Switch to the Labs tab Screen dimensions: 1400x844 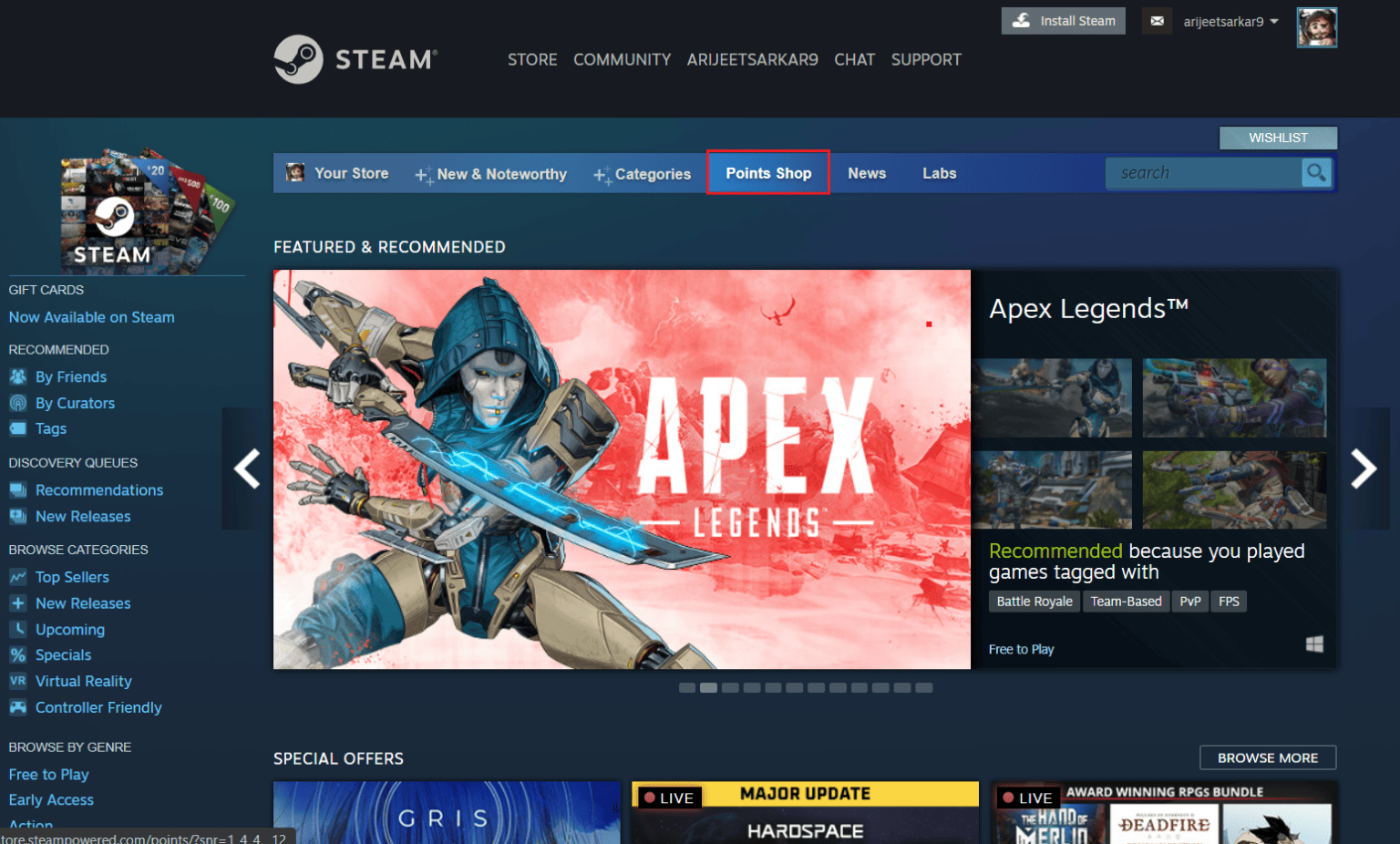coord(940,173)
